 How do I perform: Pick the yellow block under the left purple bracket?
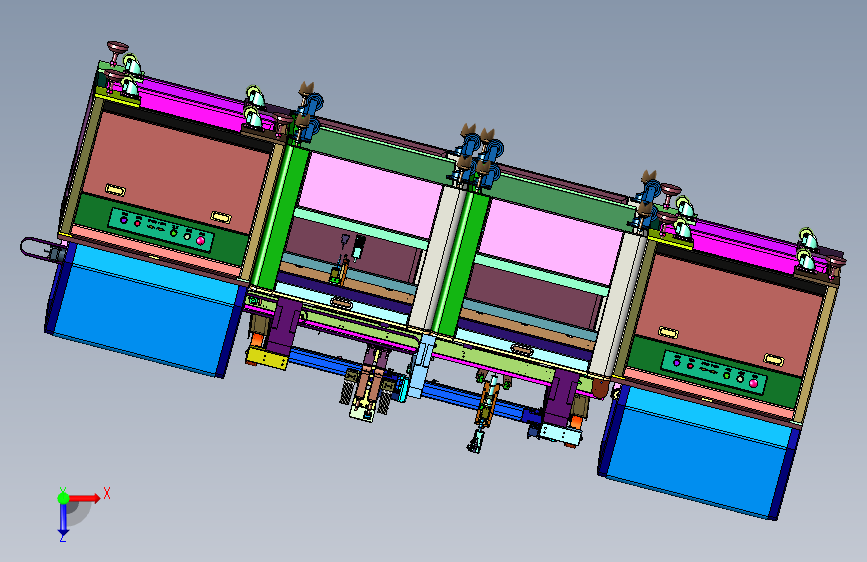[267, 358]
